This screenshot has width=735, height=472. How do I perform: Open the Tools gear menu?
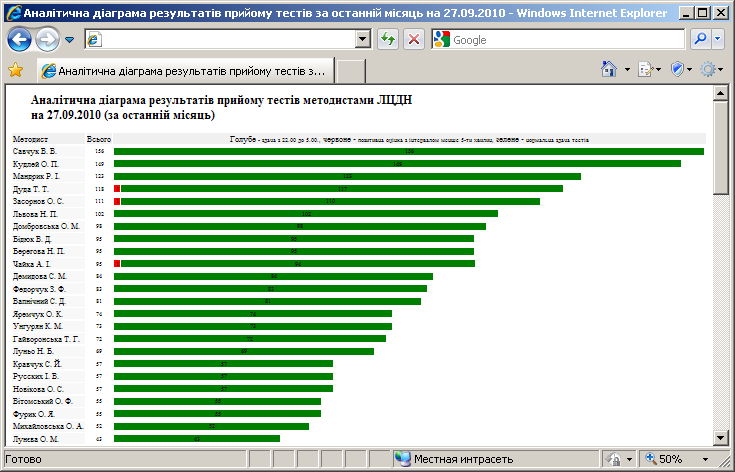click(x=707, y=69)
